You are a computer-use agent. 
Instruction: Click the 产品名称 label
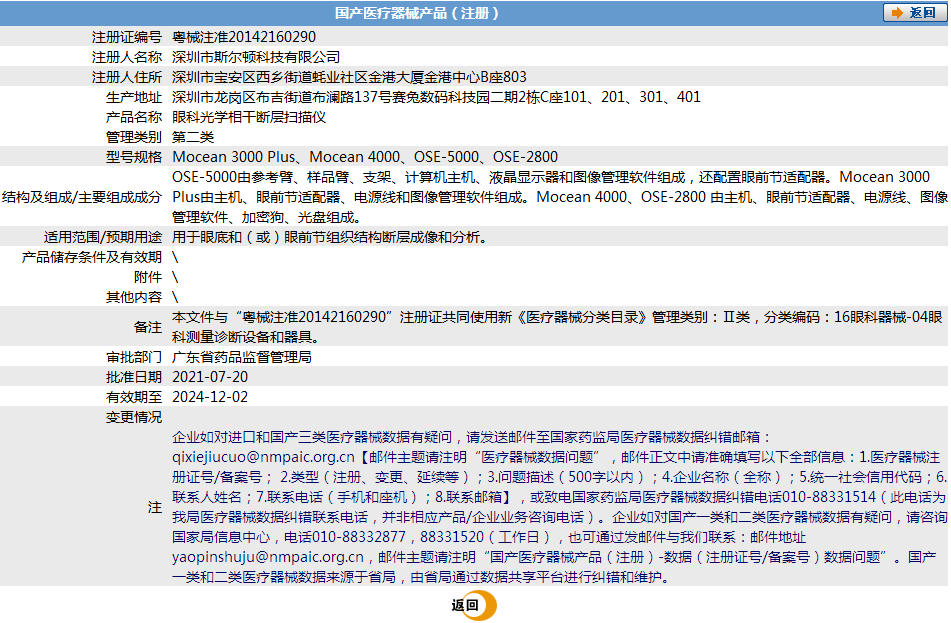click(x=134, y=117)
